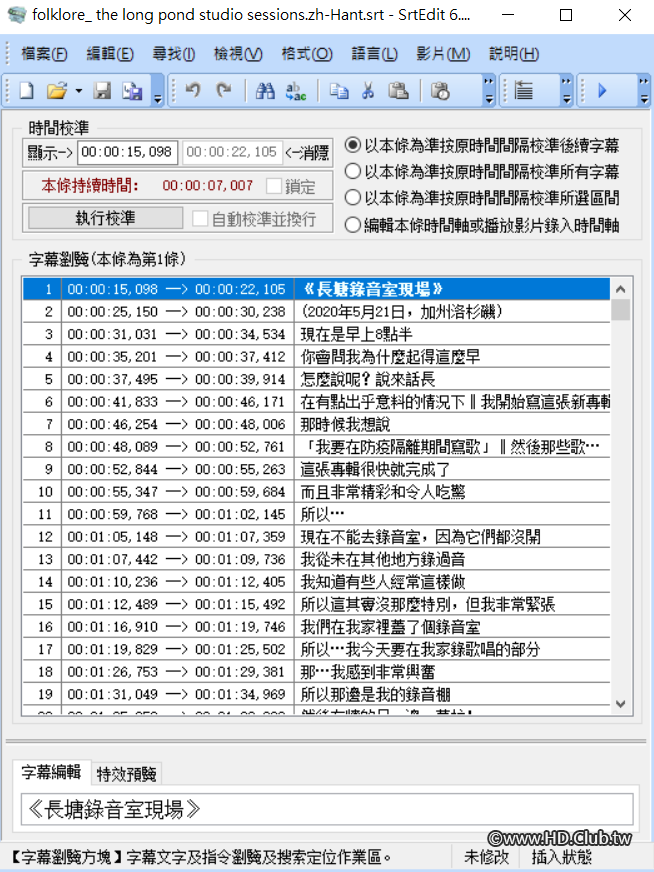Open a file via the folder icon
This screenshot has width=654, height=872.
coord(57,90)
